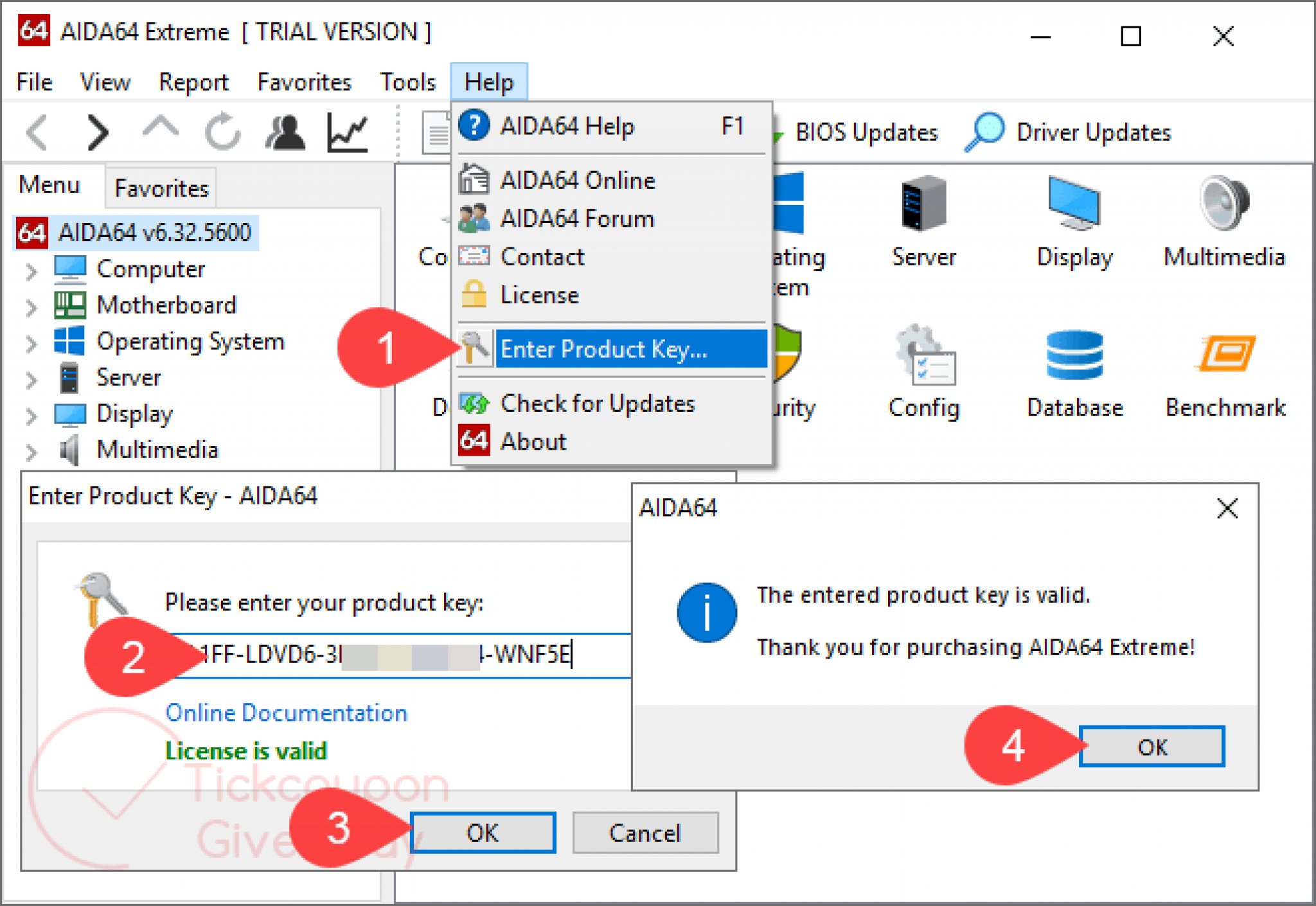Click the forward navigation arrow

97,132
